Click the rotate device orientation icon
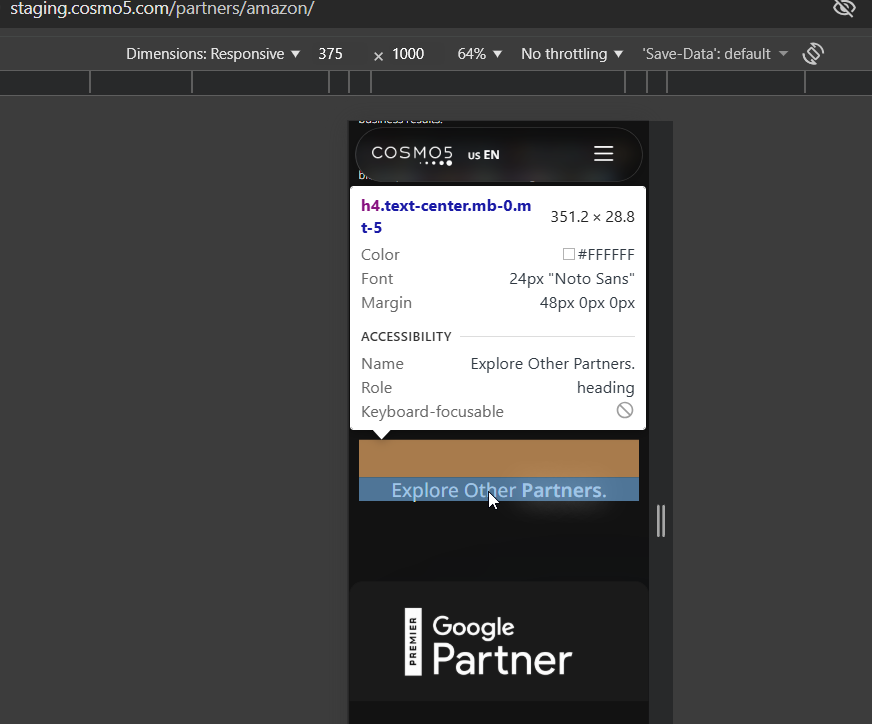872x724 pixels. point(813,54)
